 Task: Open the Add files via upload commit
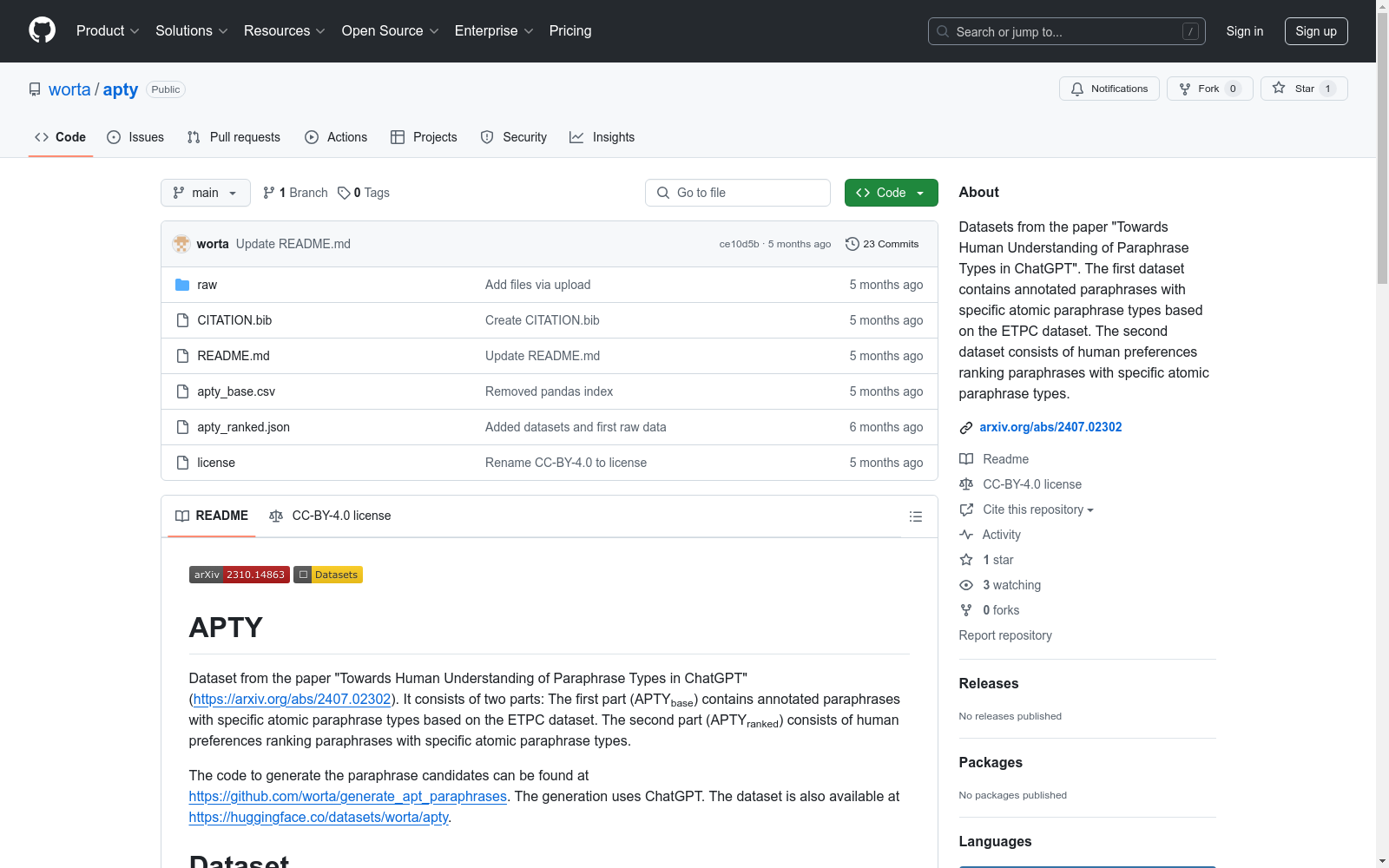pyautogui.click(x=537, y=285)
